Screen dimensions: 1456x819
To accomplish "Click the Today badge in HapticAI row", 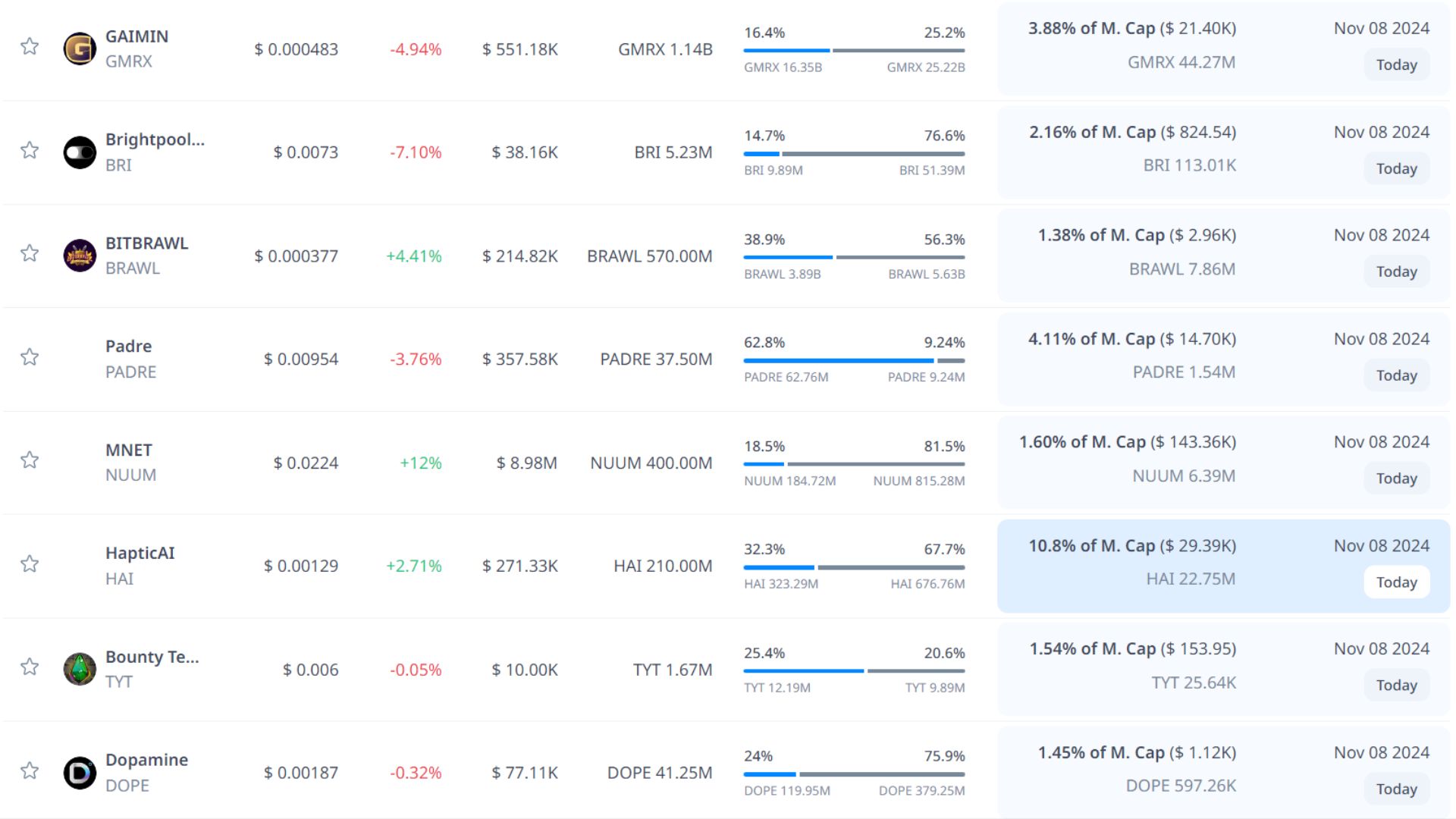I will [1396, 582].
